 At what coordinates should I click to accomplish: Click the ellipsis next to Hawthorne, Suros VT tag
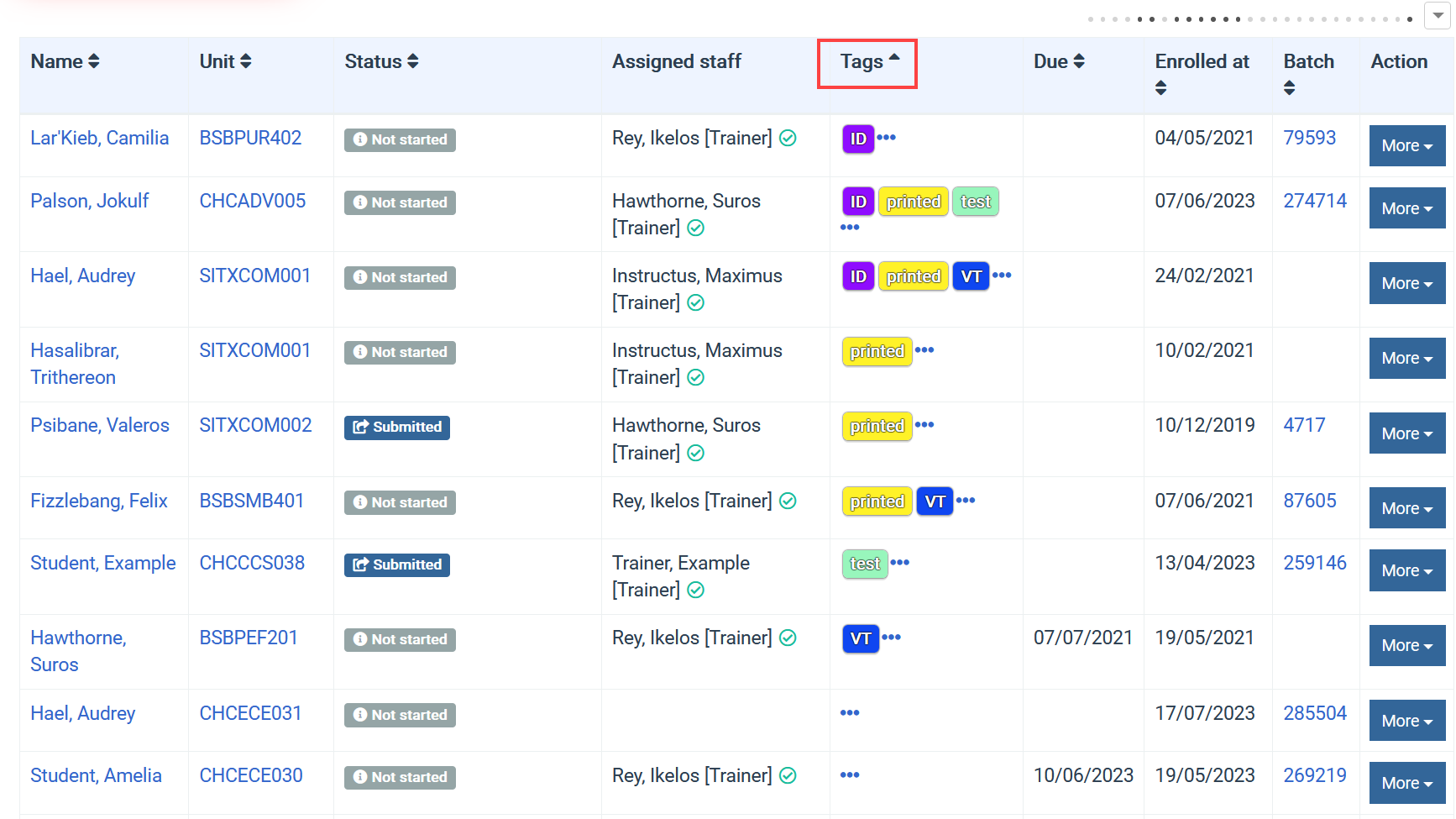coord(892,638)
